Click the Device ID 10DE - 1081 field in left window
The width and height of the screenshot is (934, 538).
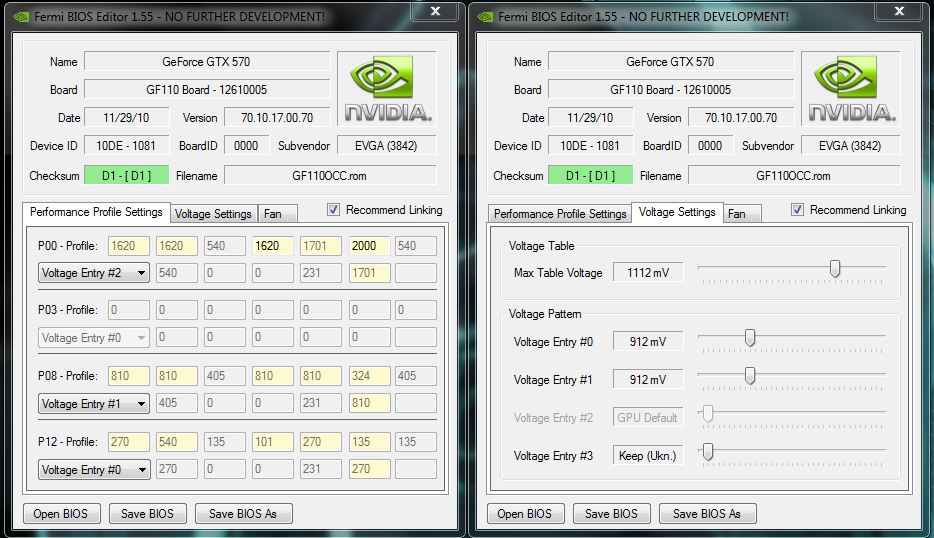click(x=126, y=145)
